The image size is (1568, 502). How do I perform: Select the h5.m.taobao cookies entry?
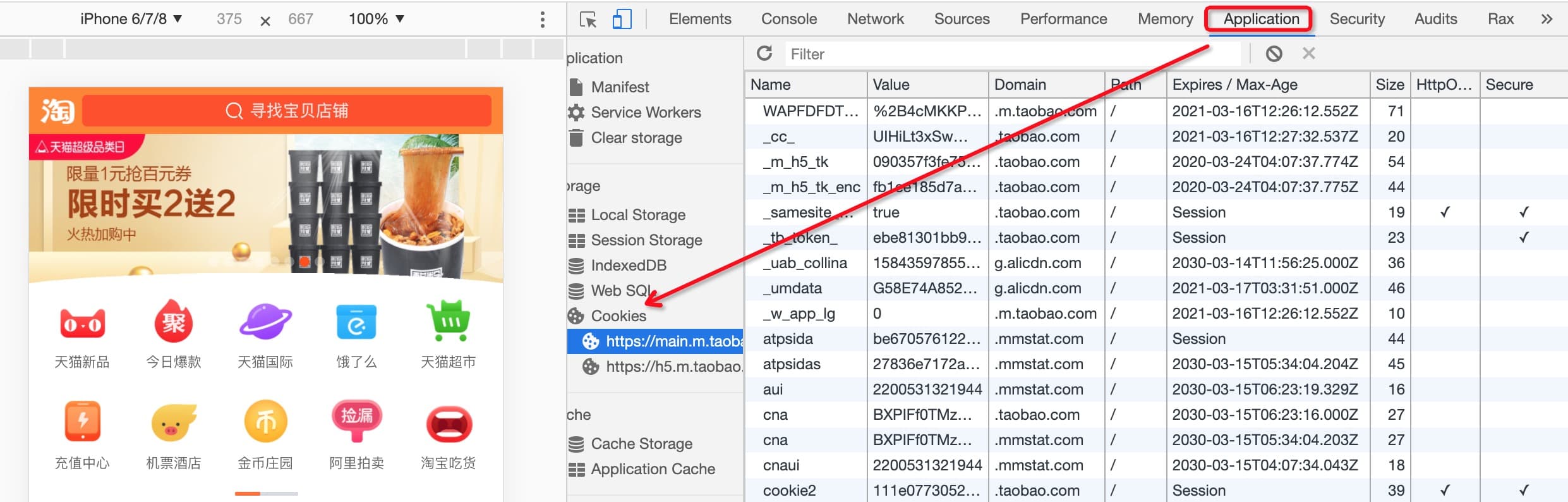coord(673,367)
